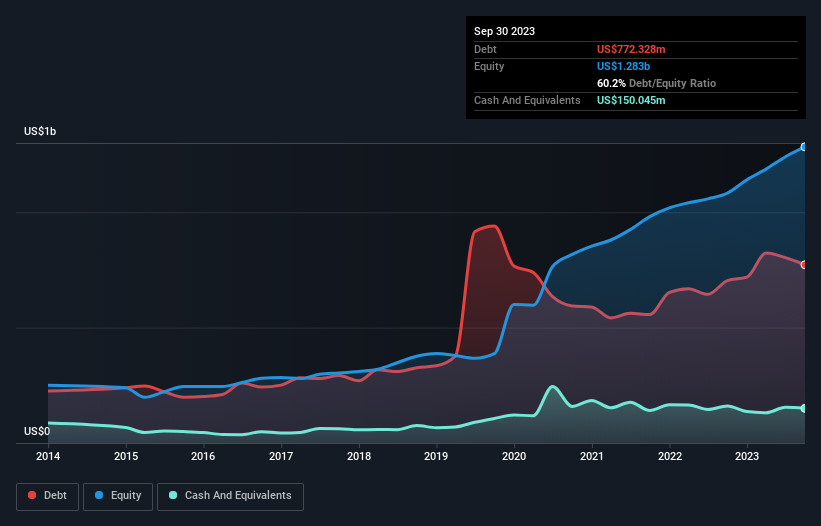The width and height of the screenshot is (821, 526).
Task: Click Cash And Equivalents label in tooltip
Action: click(527, 100)
